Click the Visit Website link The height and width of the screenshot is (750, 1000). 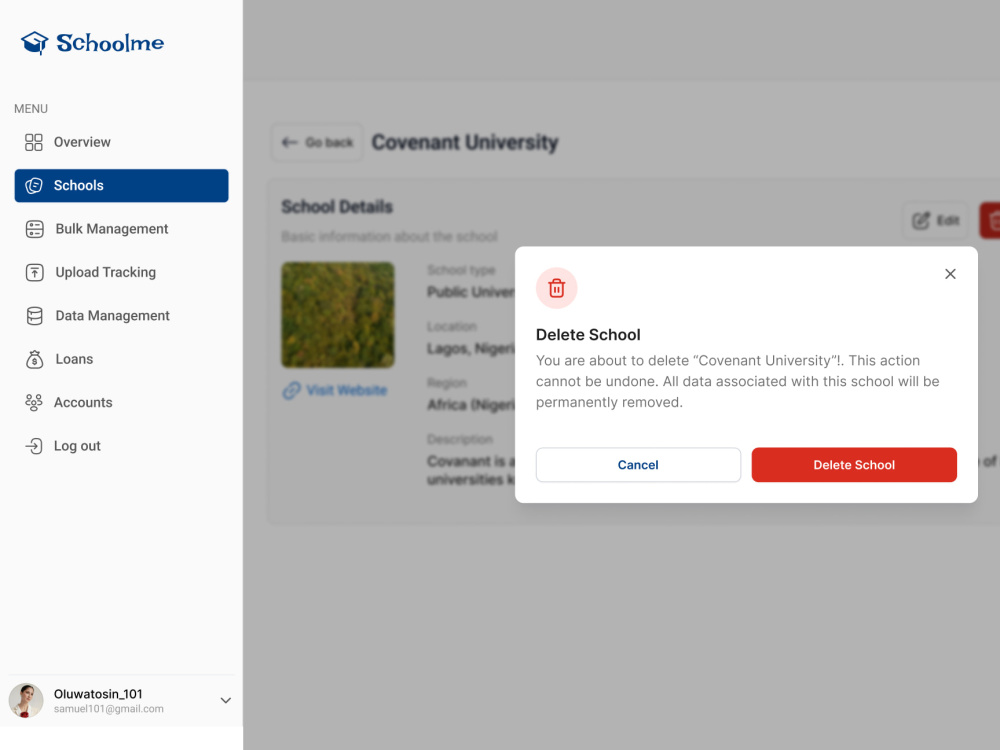click(x=335, y=390)
